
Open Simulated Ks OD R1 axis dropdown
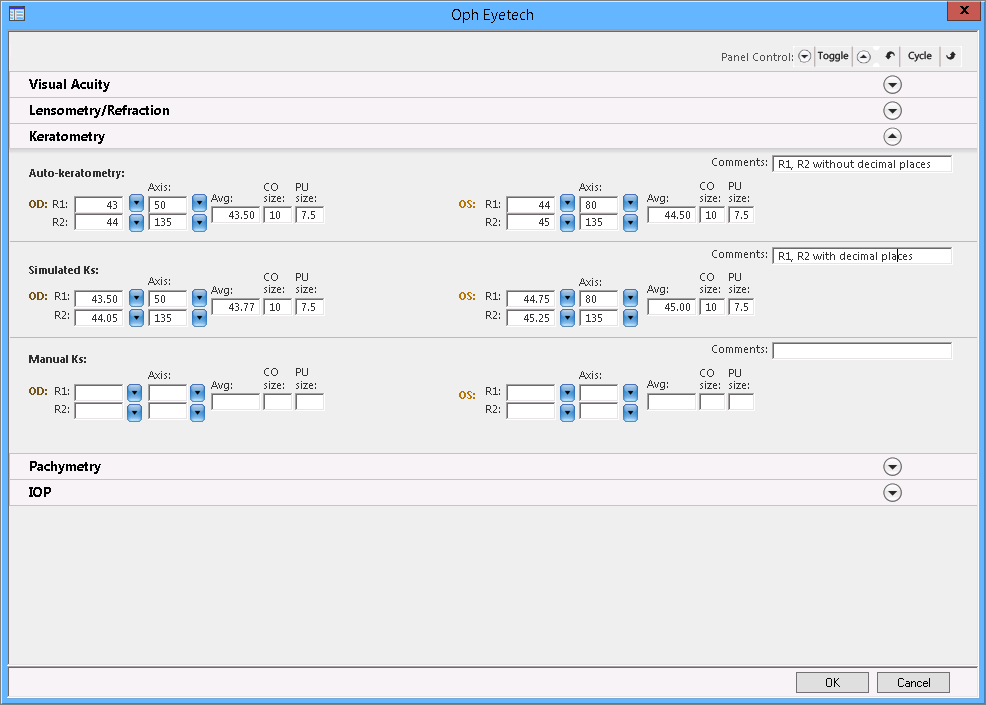pos(199,298)
